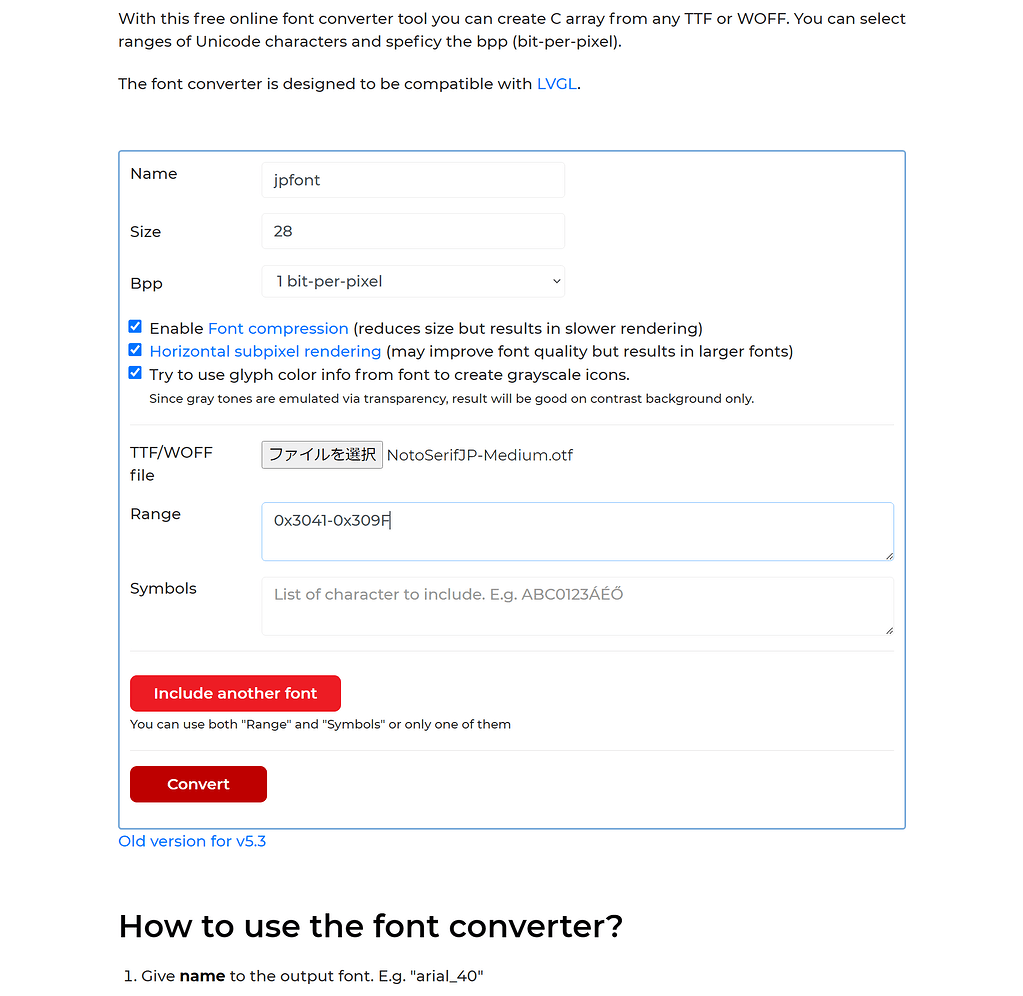Click the jpfont name value
The height and width of the screenshot is (996, 1023).
point(297,180)
